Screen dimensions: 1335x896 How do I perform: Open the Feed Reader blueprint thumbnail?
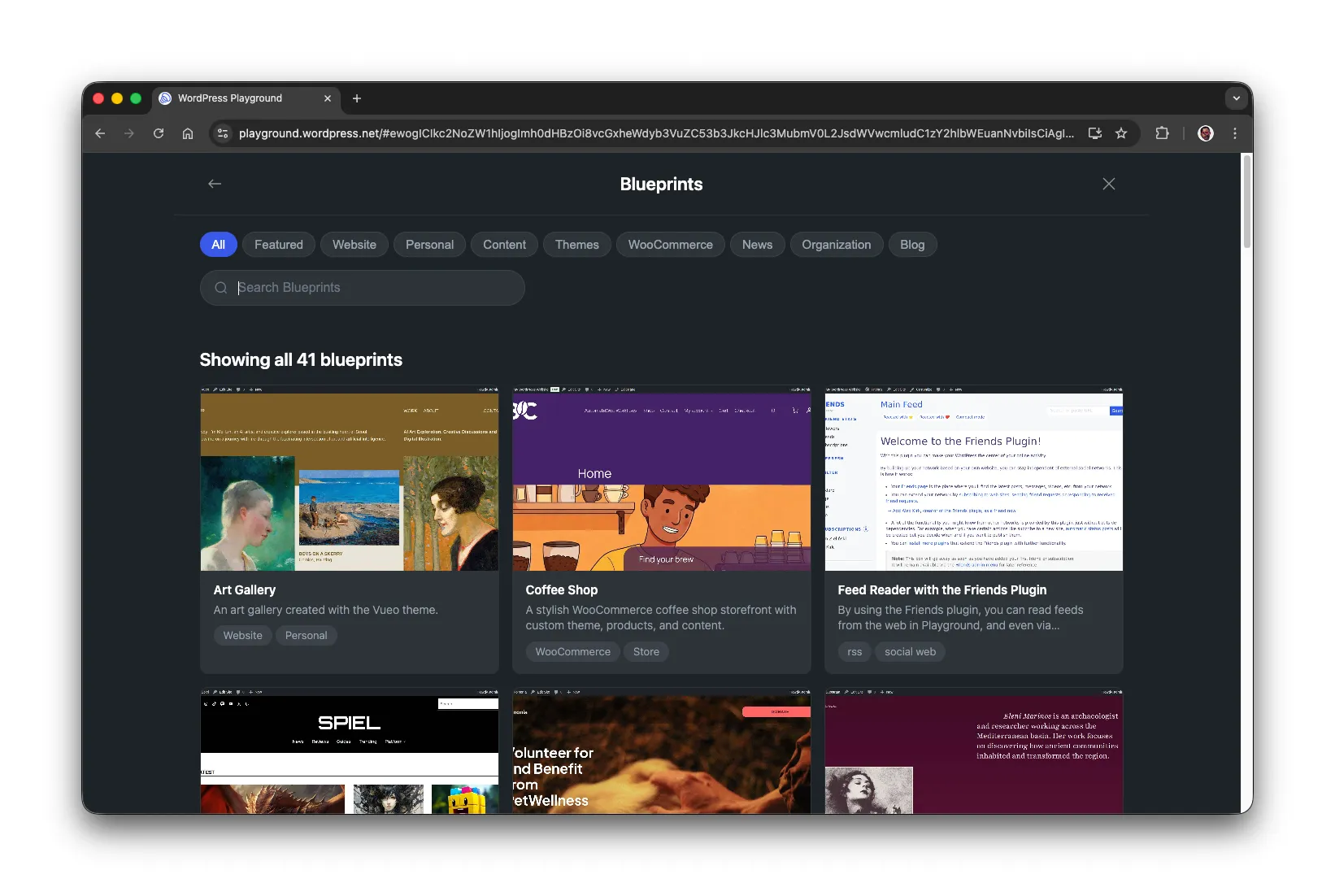click(973, 479)
